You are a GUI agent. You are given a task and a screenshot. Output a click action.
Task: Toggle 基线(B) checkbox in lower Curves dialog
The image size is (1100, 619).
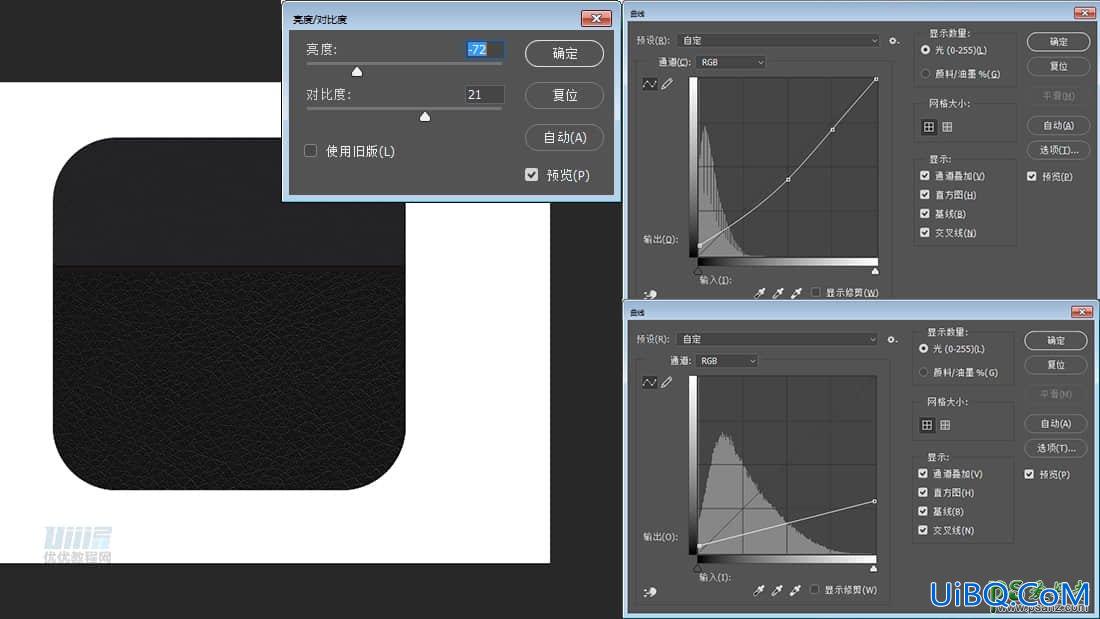pos(923,512)
